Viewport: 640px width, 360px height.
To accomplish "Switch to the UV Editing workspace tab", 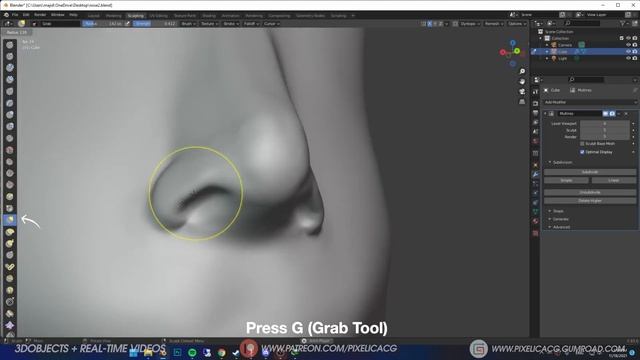I will [158, 16].
